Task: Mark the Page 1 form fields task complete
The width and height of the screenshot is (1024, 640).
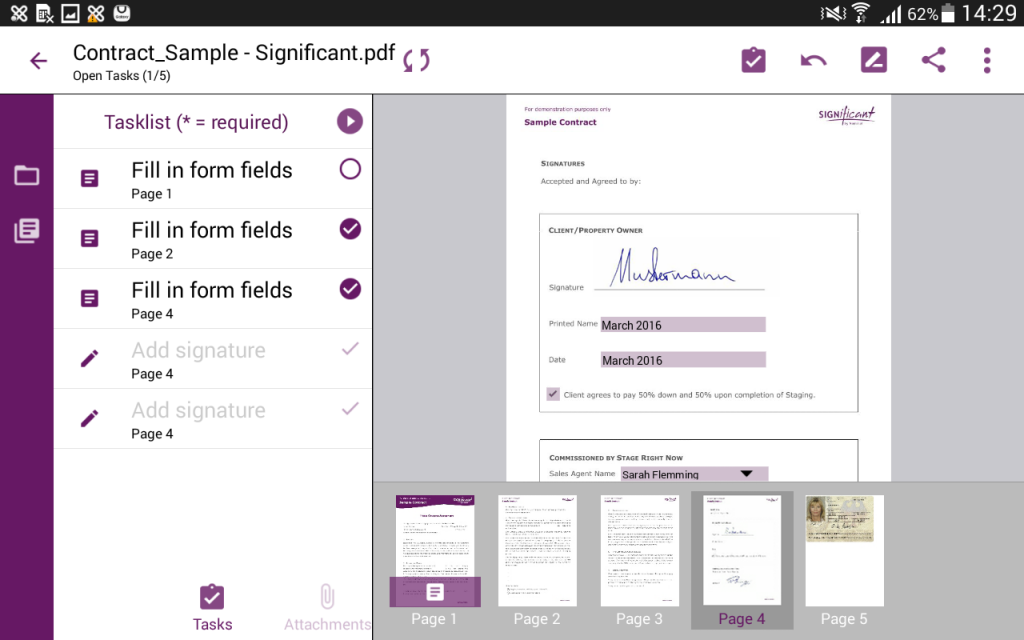Action: point(349,168)
